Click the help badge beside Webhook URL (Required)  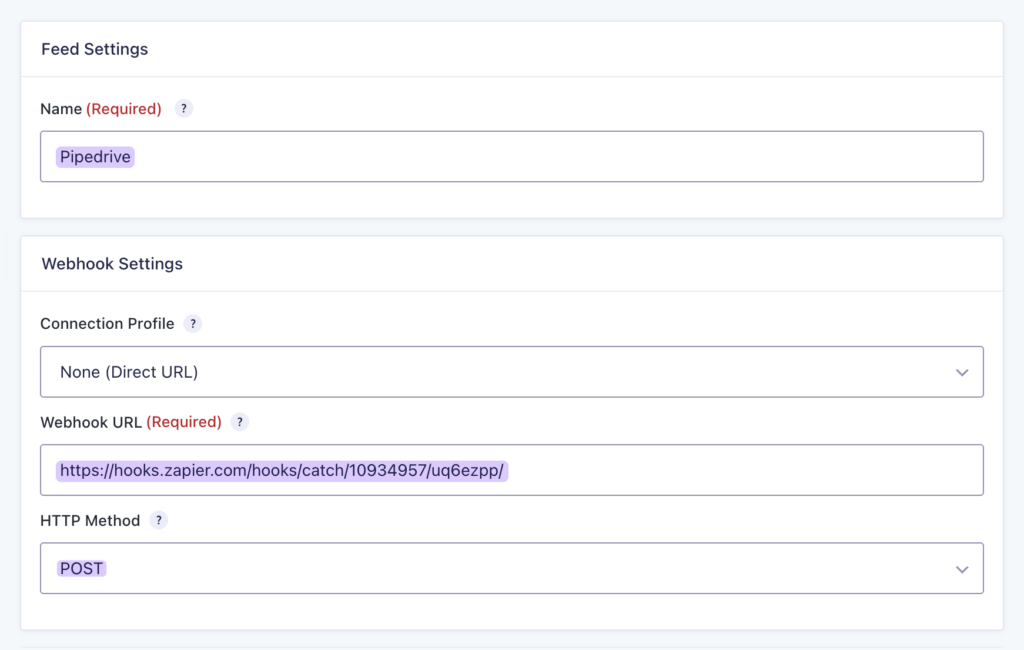239,422
